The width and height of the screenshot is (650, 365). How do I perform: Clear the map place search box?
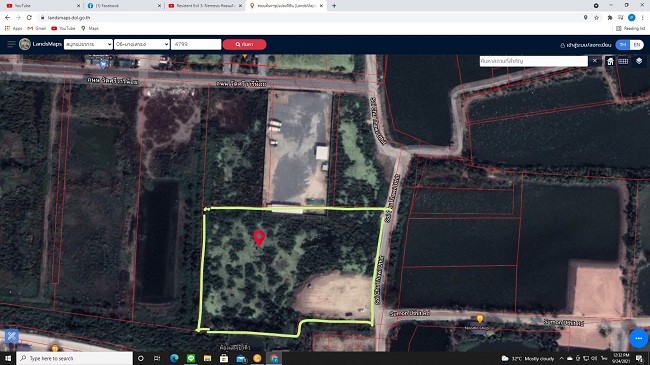click(594, 61)
